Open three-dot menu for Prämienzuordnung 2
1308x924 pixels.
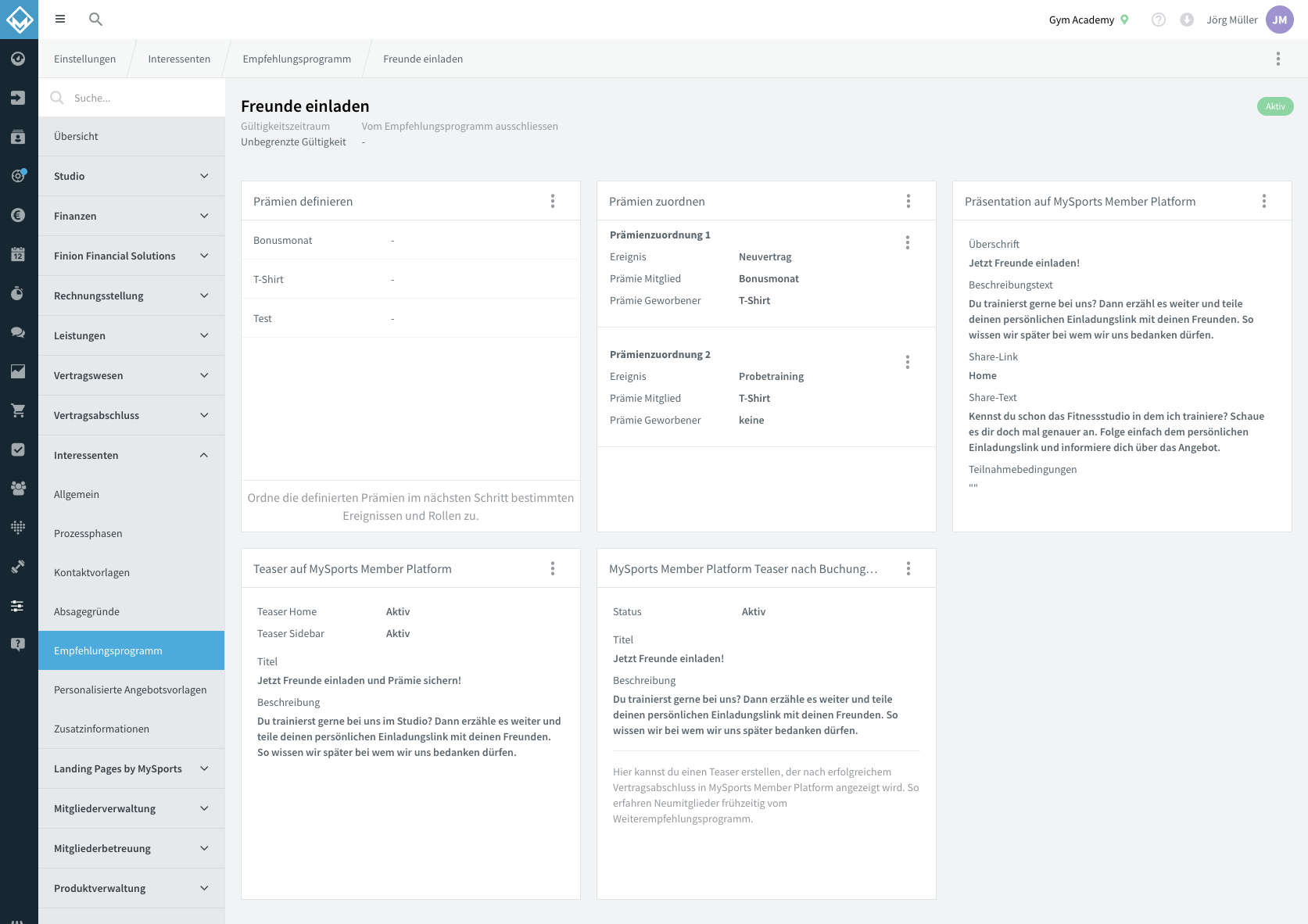point(908,362)
